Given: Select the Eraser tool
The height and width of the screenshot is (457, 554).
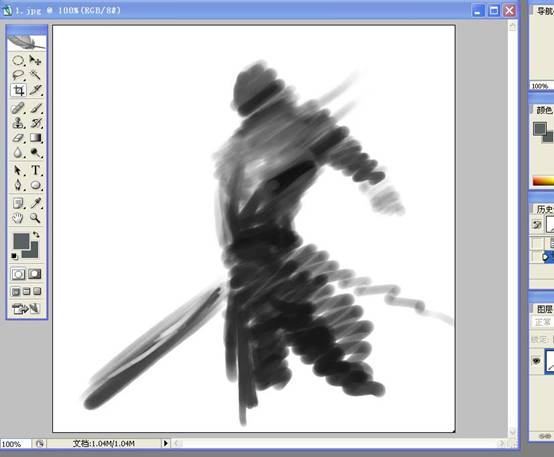Looking at the screenshot, I should point(18,138).
